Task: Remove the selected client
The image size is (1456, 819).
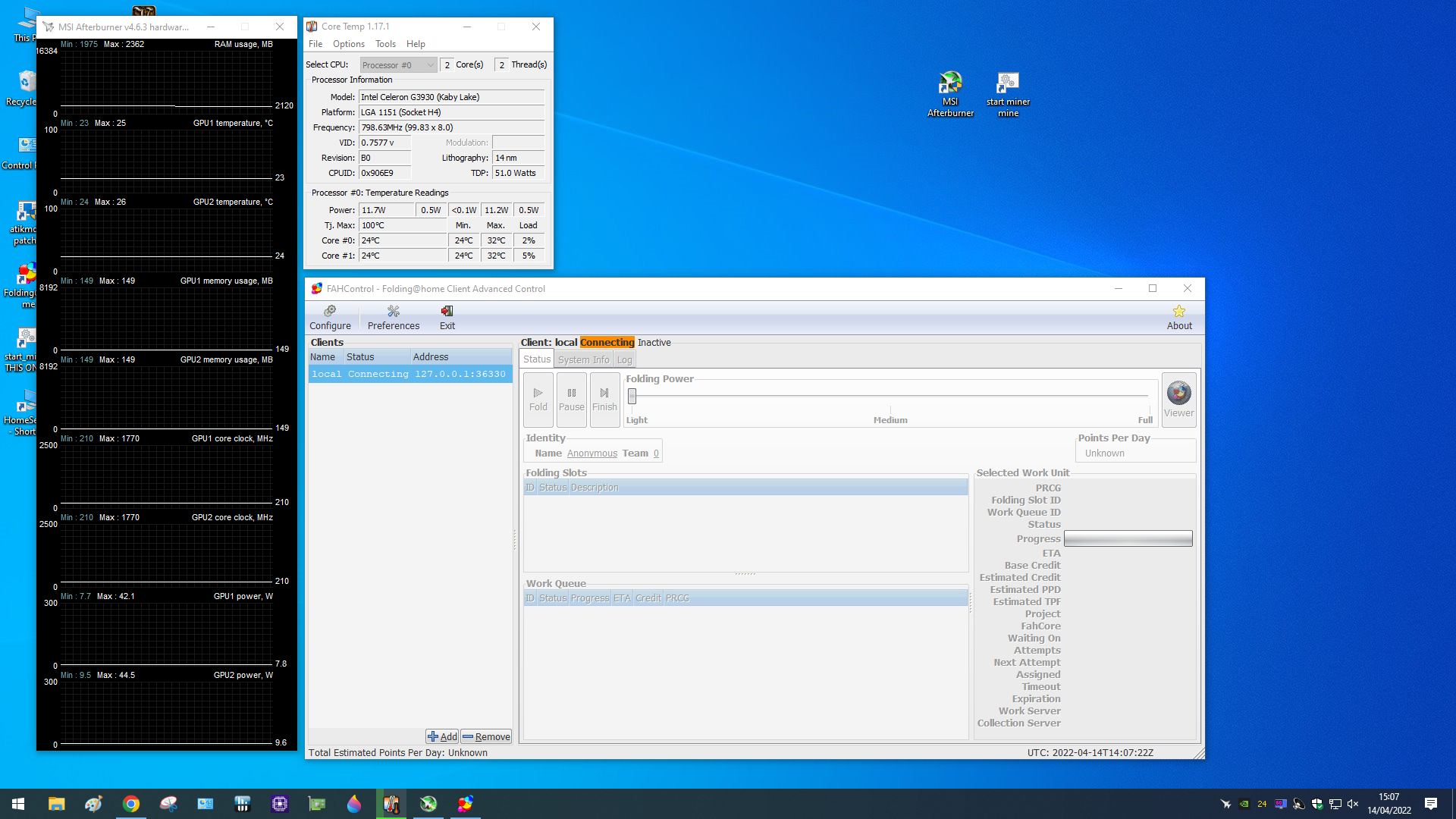Action: 486,736
